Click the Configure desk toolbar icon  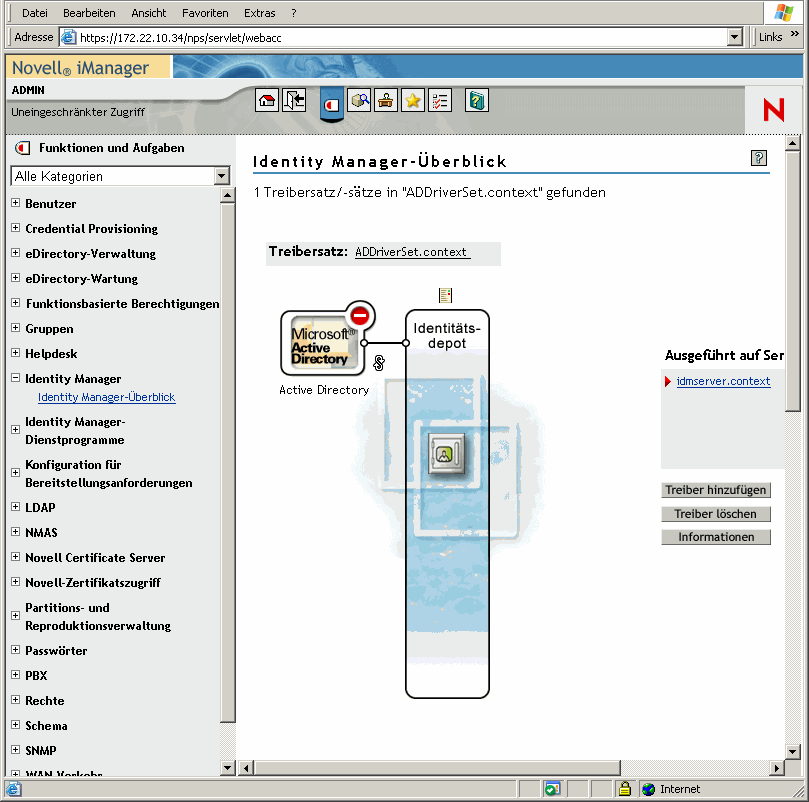click(x=385, y=100)
